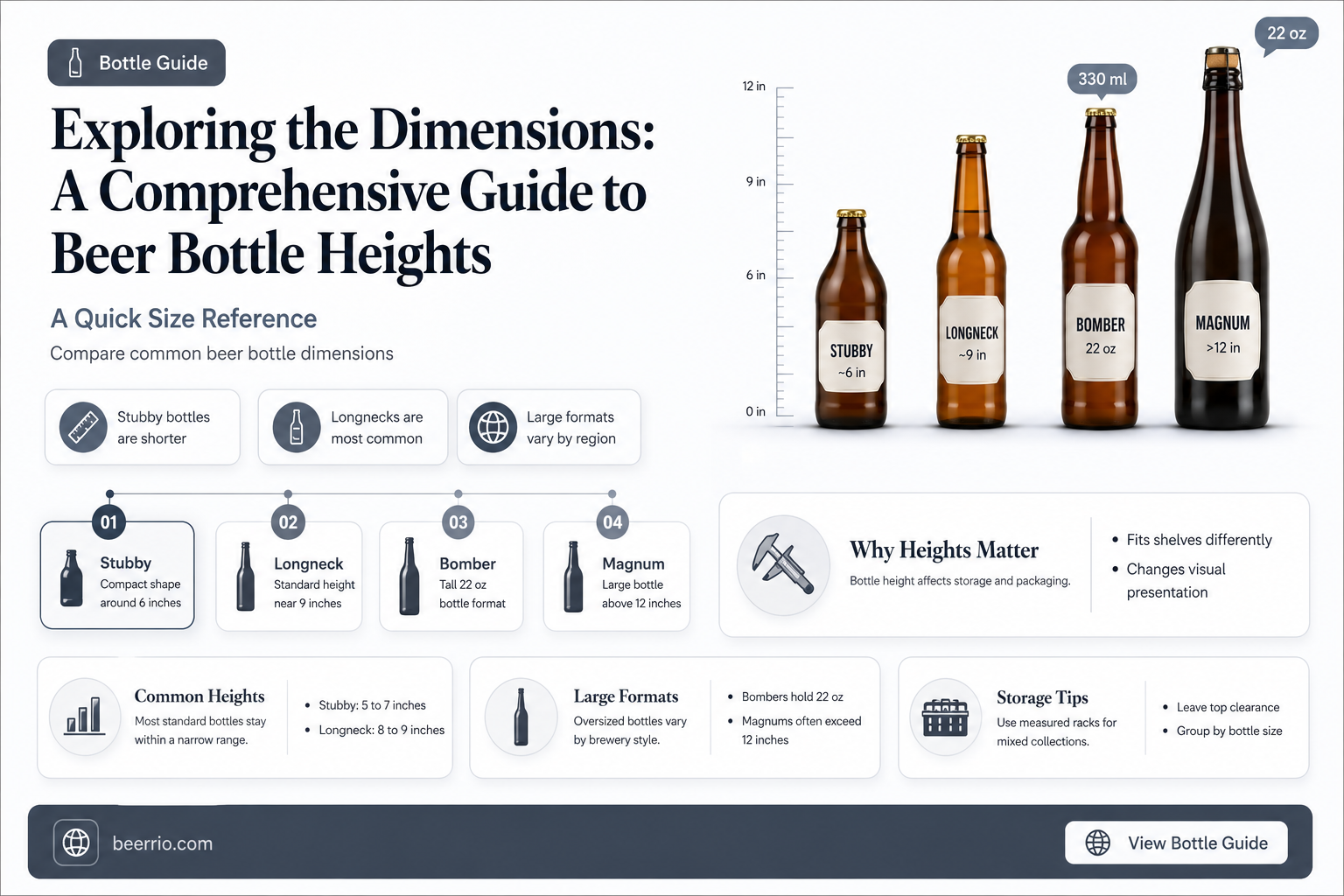Image resolution: width=1344 pixels, height=896 pixels.
Task: Select step 03 Bomber number badge
Action: tap(458, 522)
